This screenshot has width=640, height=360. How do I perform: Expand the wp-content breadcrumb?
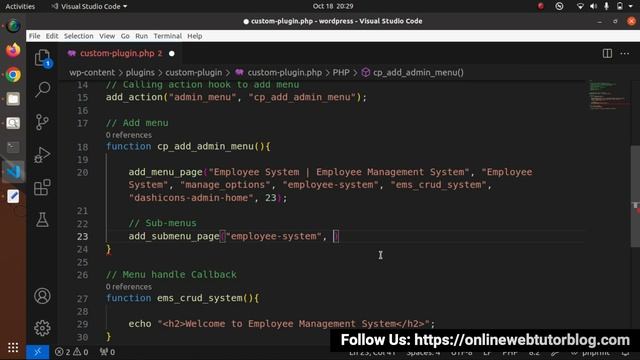coord(92,73)
